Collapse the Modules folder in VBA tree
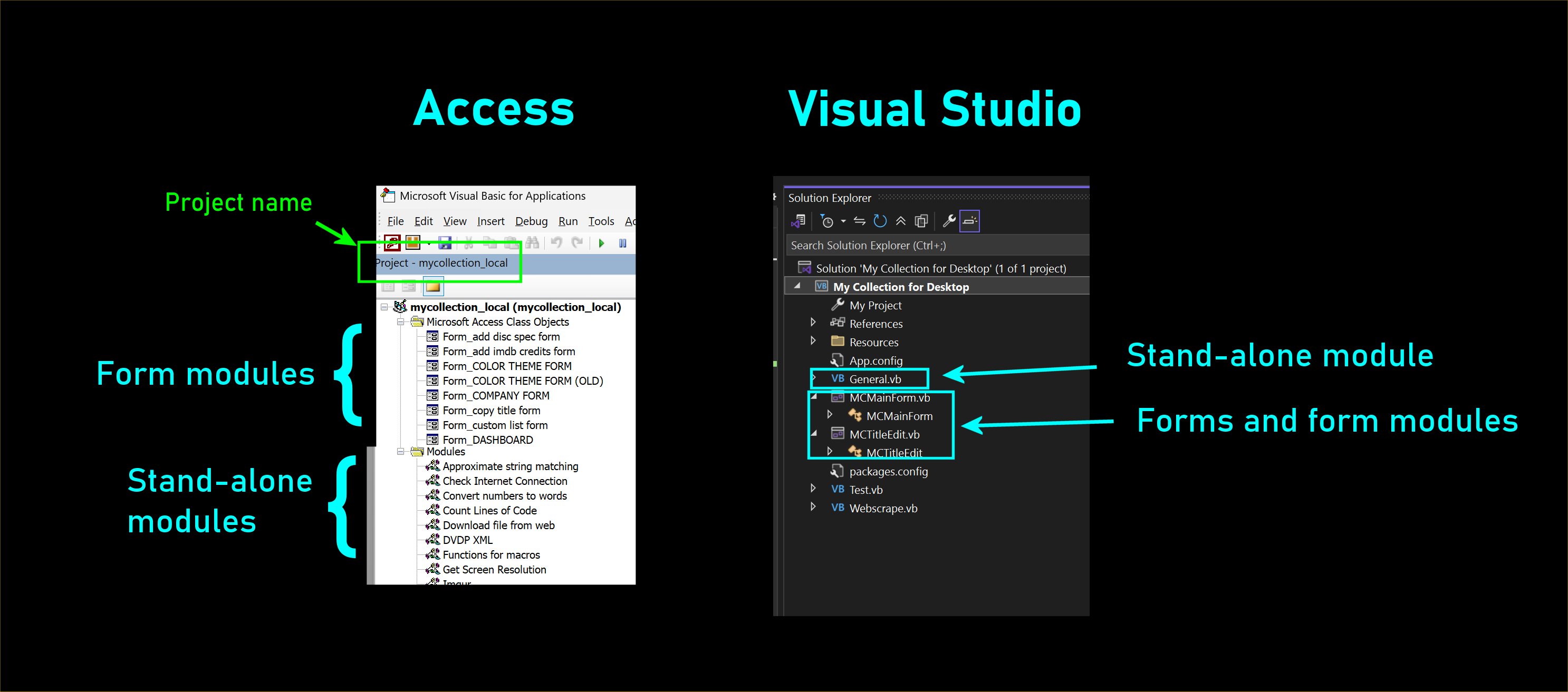This screenshot has width=1568, height=692. 400,452
